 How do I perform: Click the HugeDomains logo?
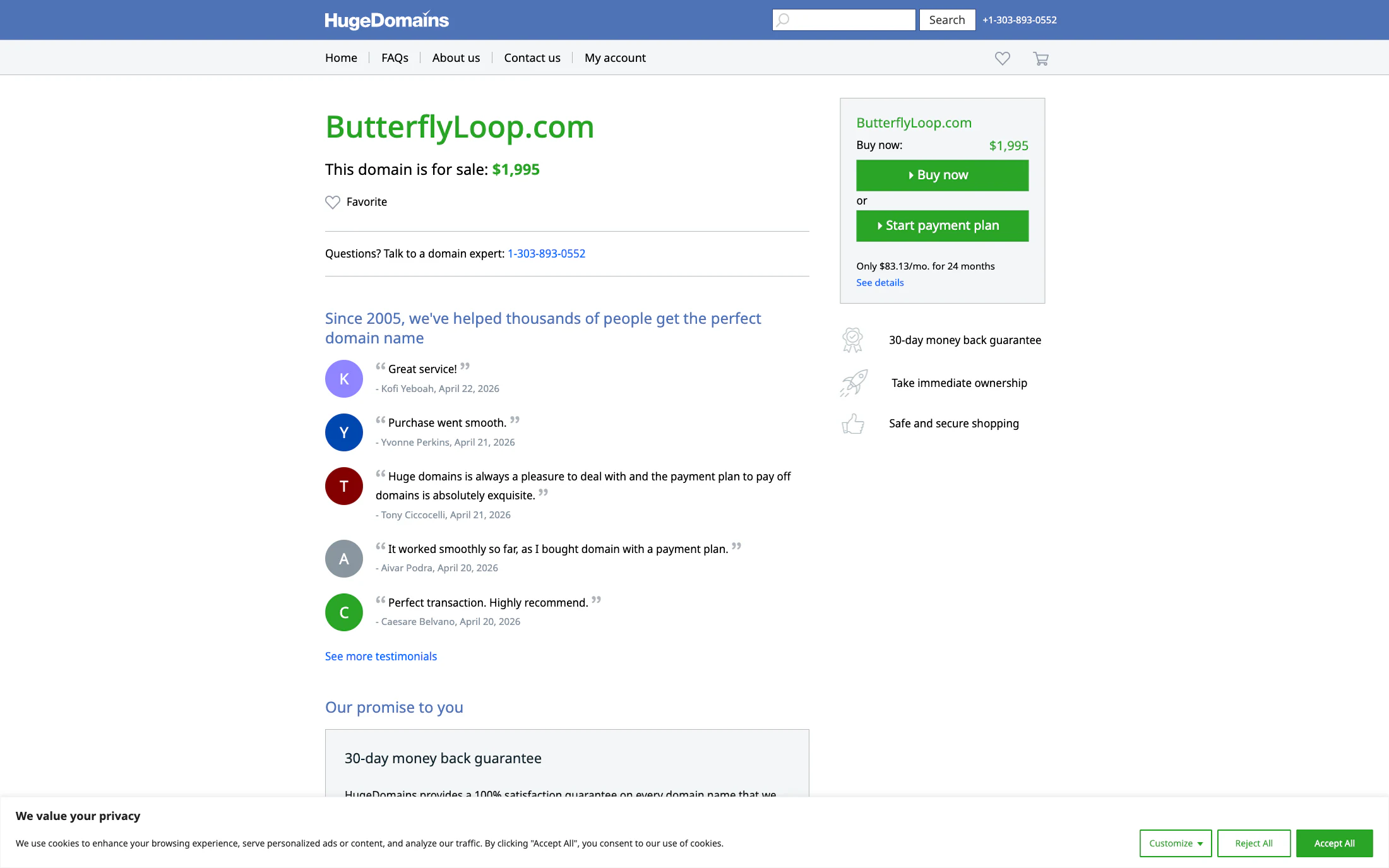point(386,20)
